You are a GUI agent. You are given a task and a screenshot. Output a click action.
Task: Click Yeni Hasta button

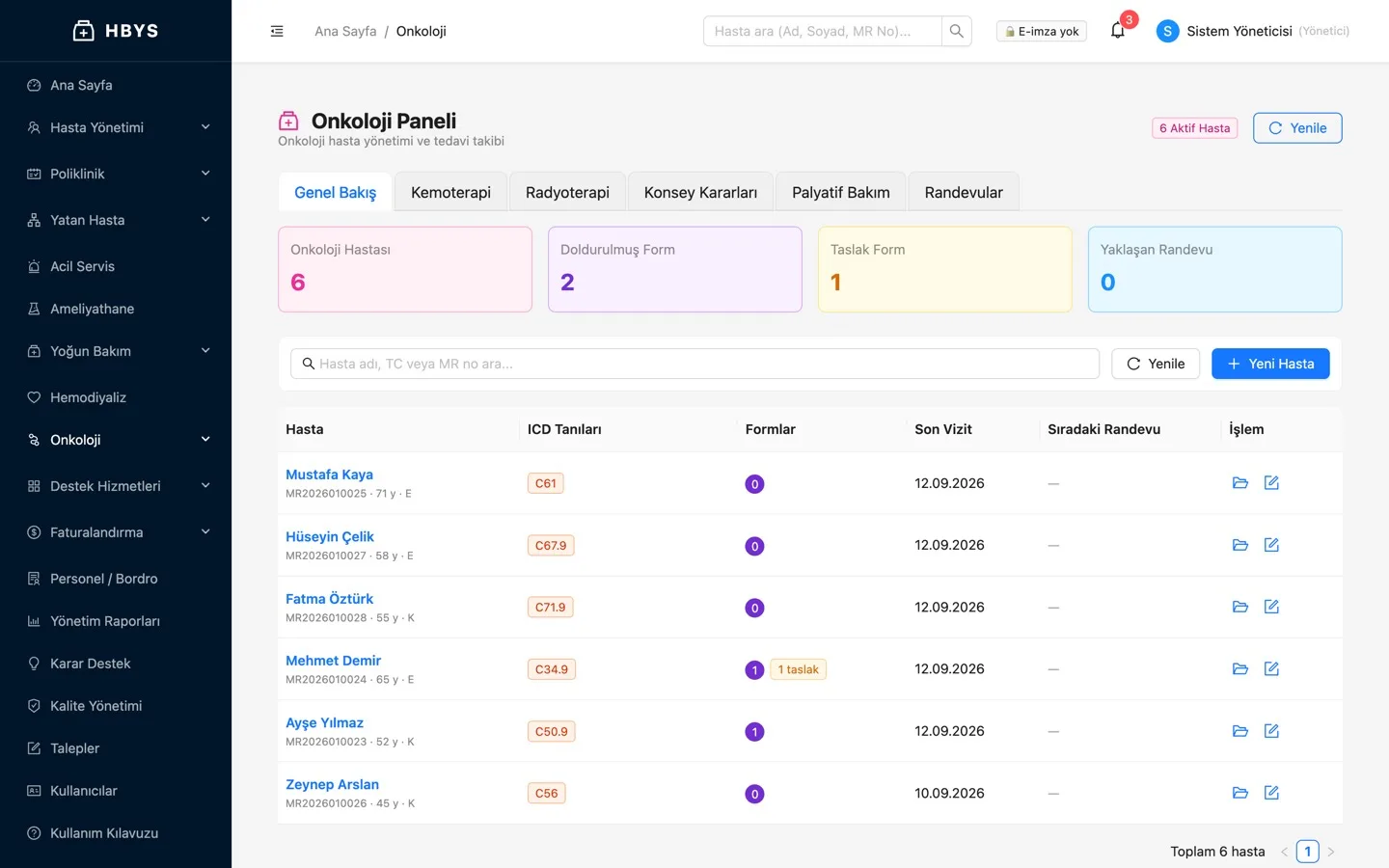point(1270,364)
